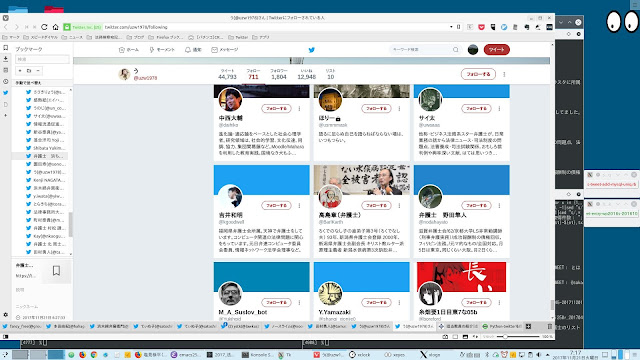
Task: Switch to the Python-twitter browser tab
Action: [x=502, y=327]
